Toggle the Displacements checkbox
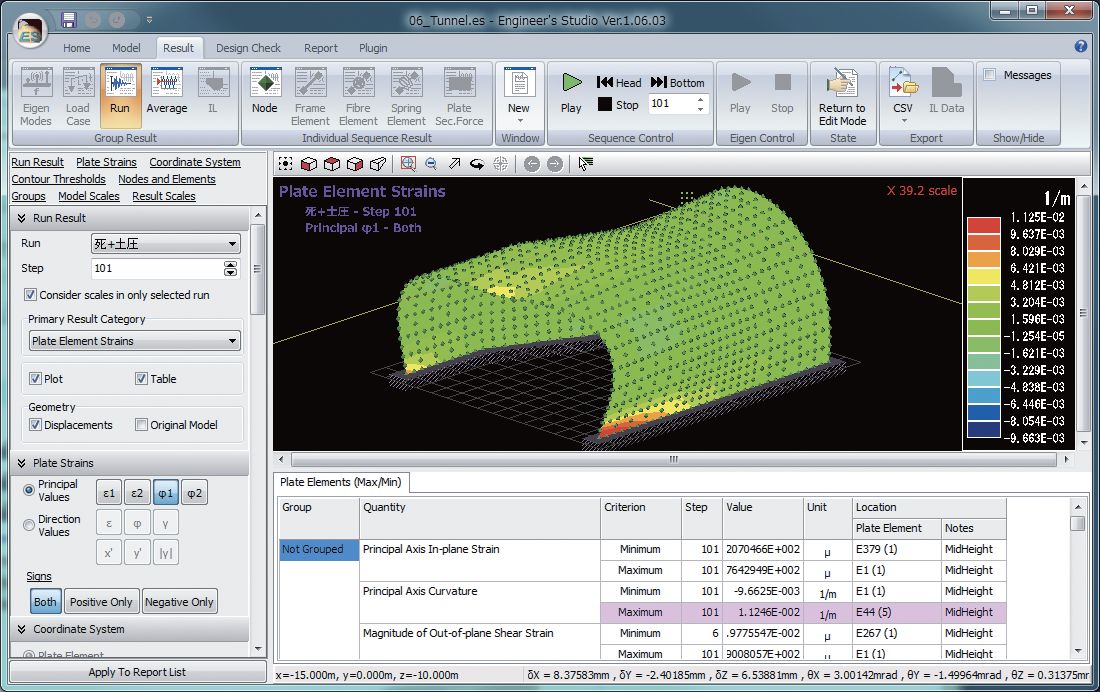This screenshot has width=1100, height=692. click(35, 425)
